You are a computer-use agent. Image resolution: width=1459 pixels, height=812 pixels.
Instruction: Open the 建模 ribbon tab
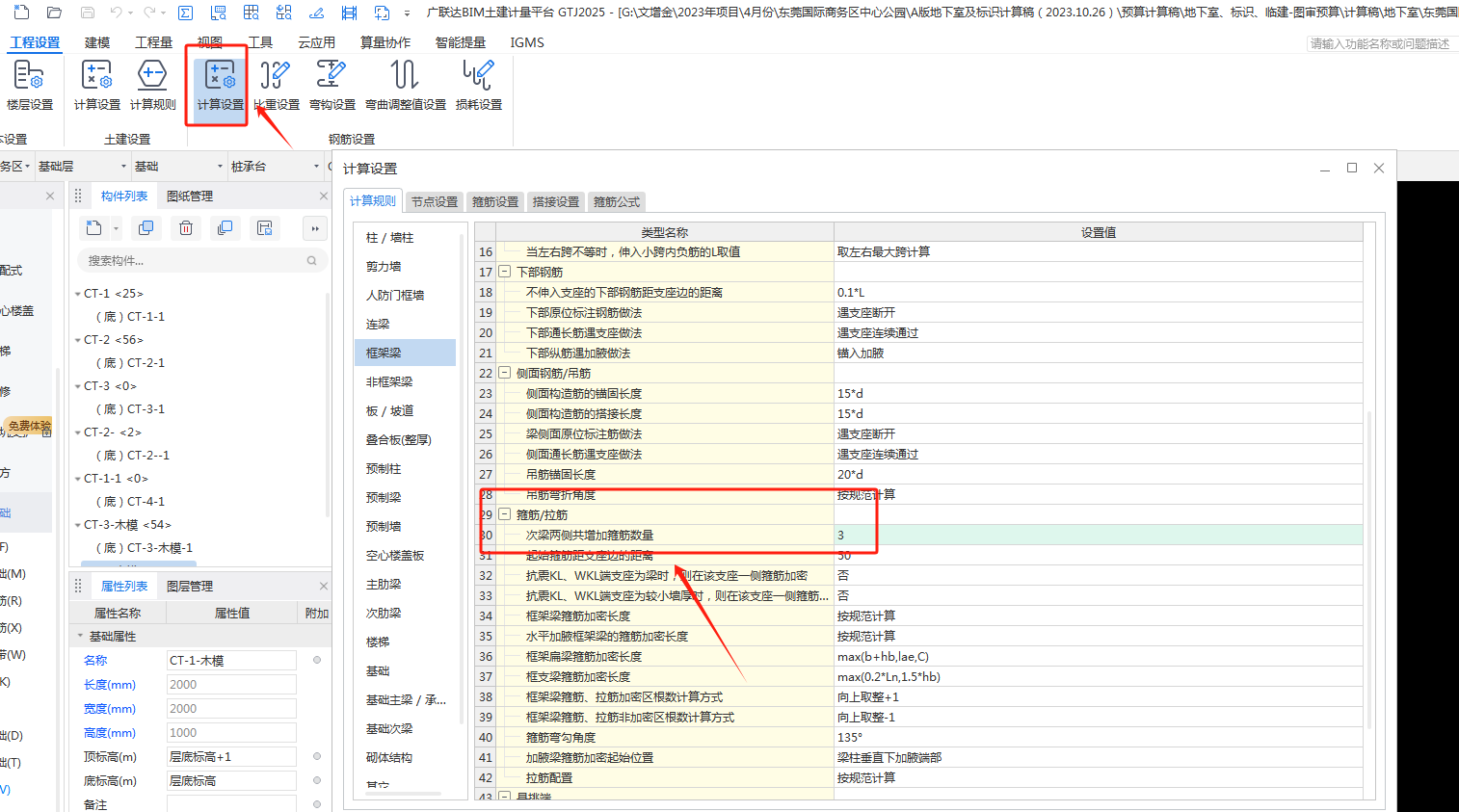[x=97, y=42]
